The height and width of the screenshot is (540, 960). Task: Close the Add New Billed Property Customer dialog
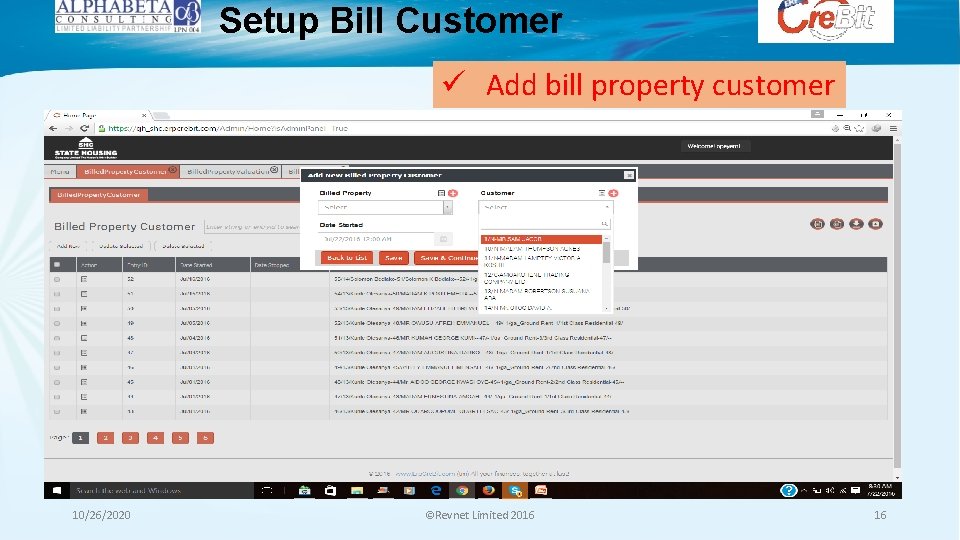629,175
